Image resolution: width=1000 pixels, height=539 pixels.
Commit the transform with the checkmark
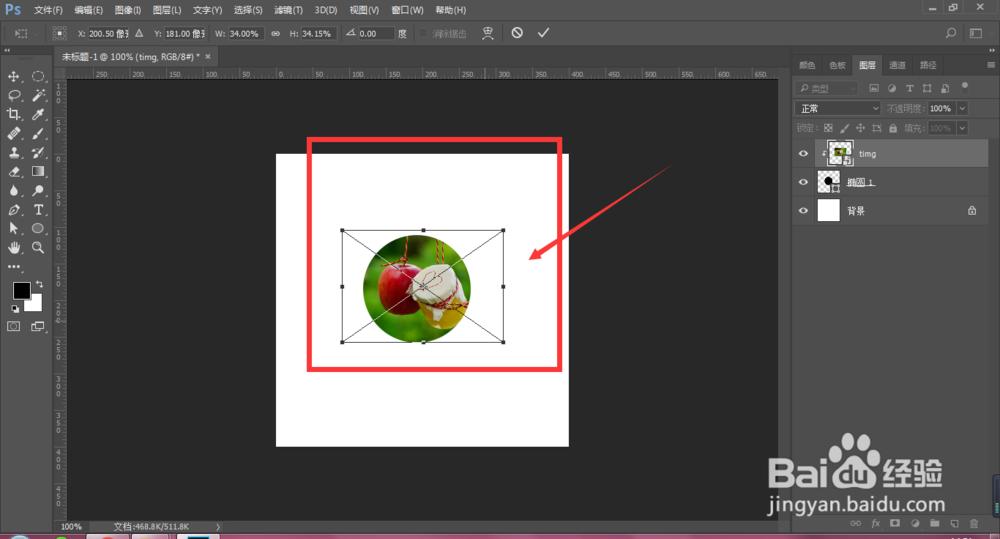(543, 33)
